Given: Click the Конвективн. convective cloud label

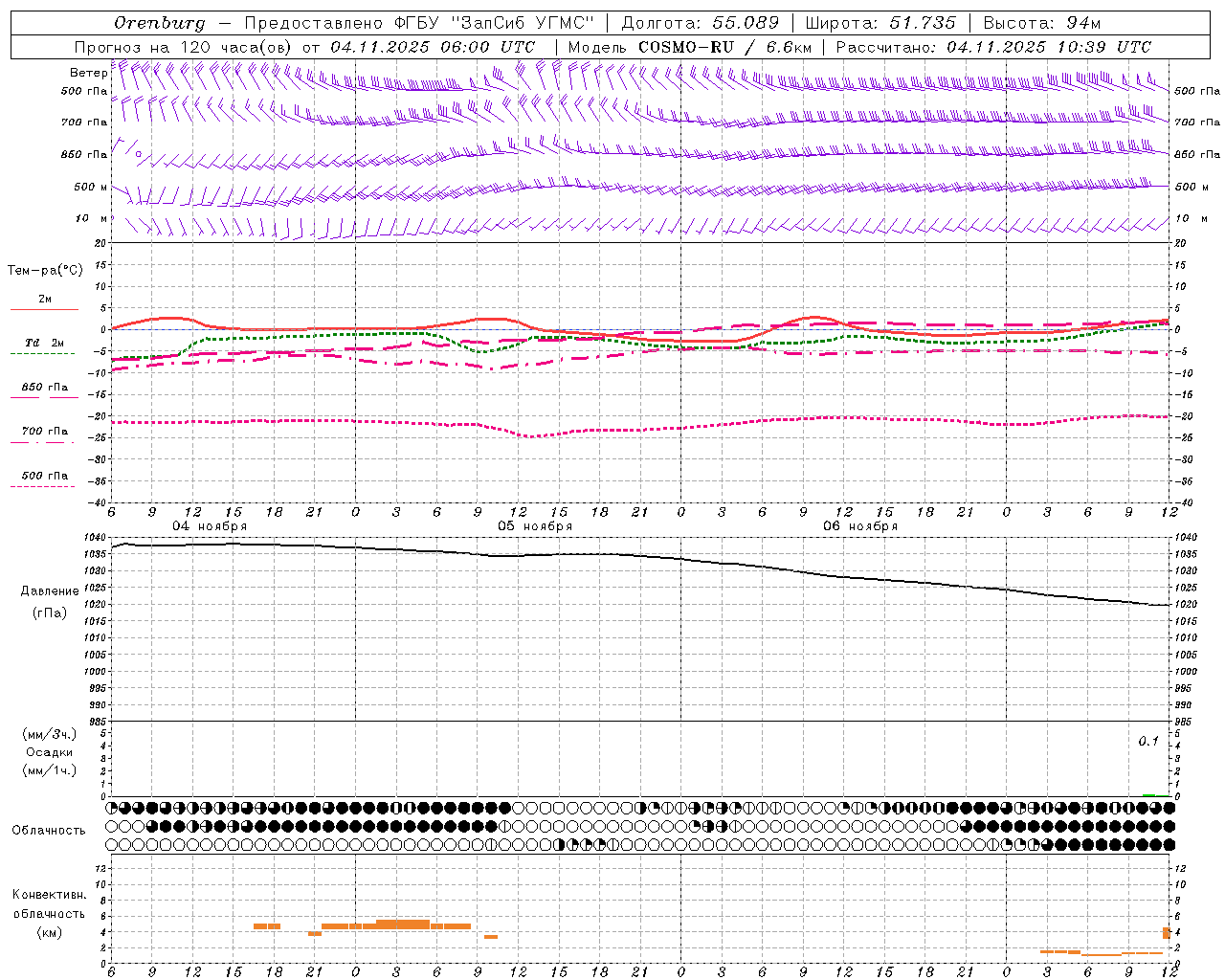Looking at the screenshot, I should coord(49,895).
